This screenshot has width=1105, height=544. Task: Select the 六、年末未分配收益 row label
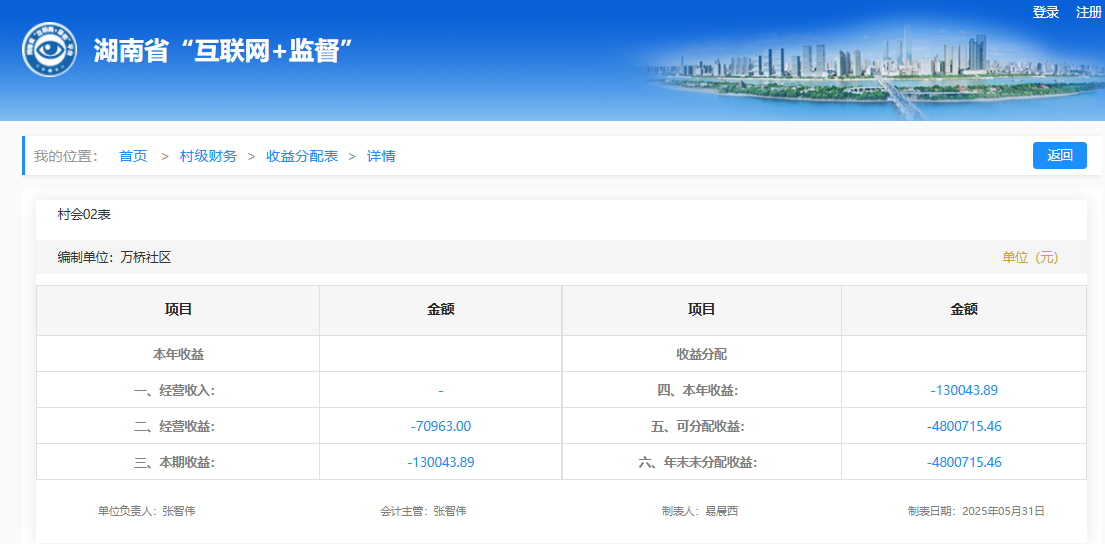click(x=697, y=462)
